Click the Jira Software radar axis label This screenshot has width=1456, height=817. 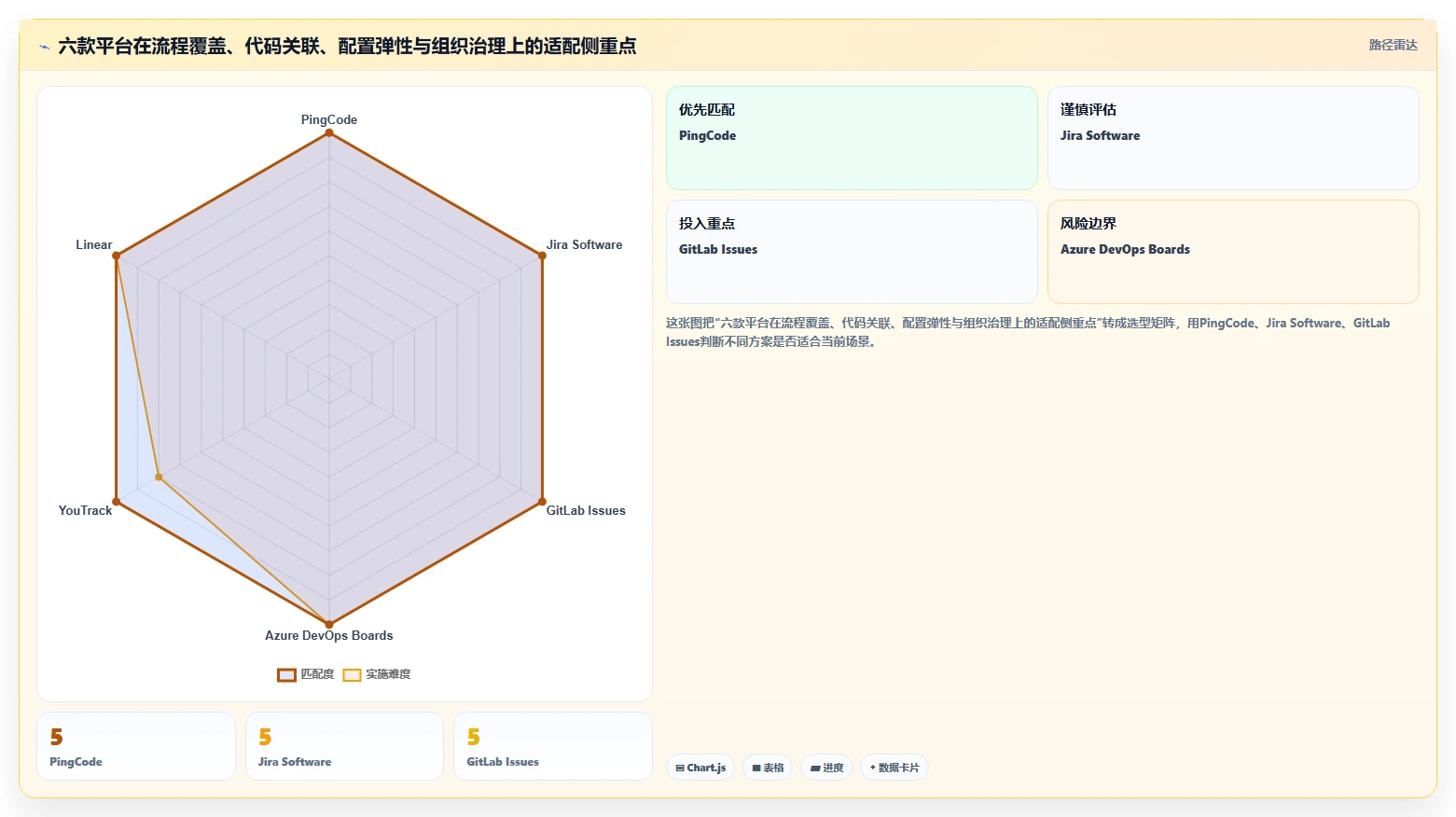coord(584,244)
